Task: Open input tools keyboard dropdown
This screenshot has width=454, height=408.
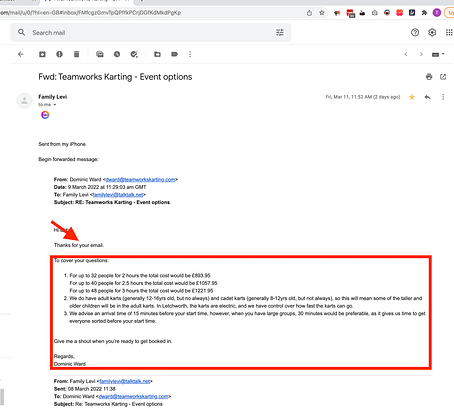Action: [x=438, y=54]
